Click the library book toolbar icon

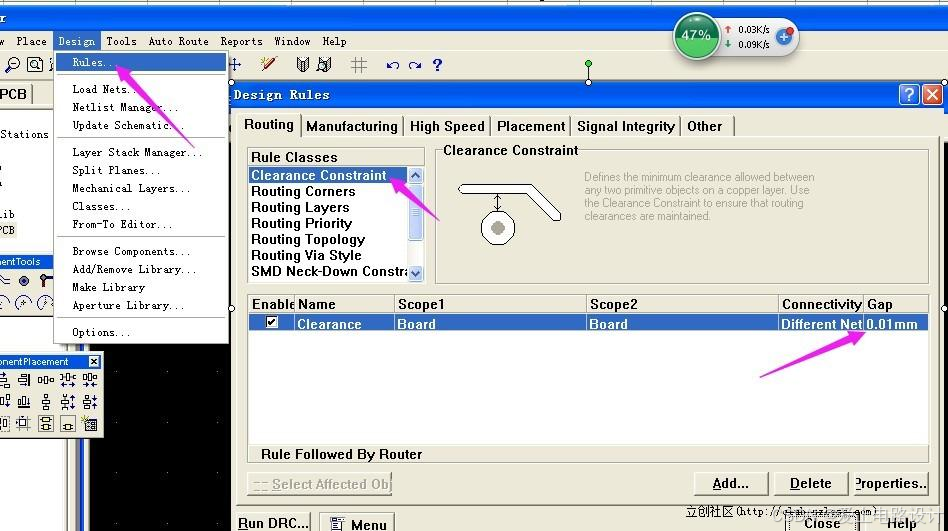(x=303, y=64)
